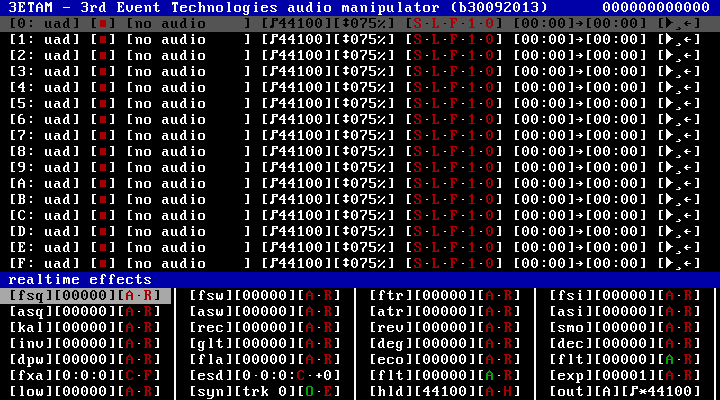Click the play arrow on track 8
The width and height of the screenshot is (720, 400).
point(669,152)
